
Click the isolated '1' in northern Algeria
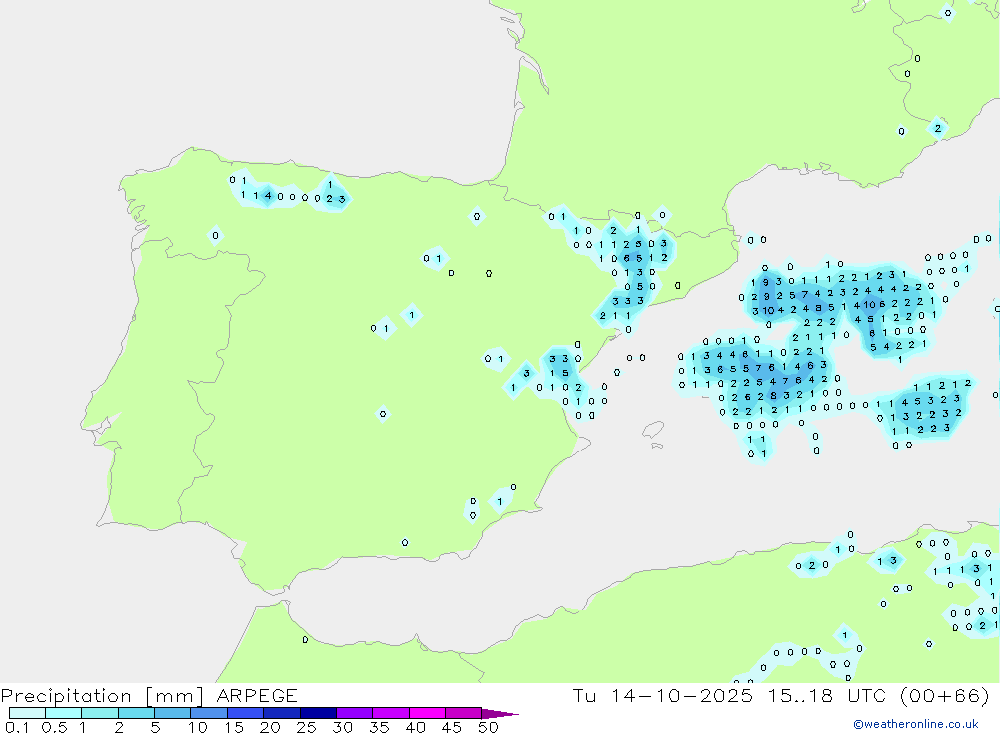(x=844, y=635)
